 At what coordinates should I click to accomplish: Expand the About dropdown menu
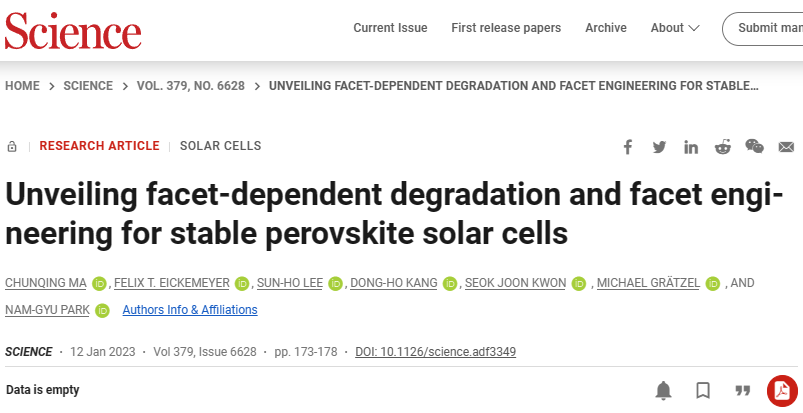675,28
